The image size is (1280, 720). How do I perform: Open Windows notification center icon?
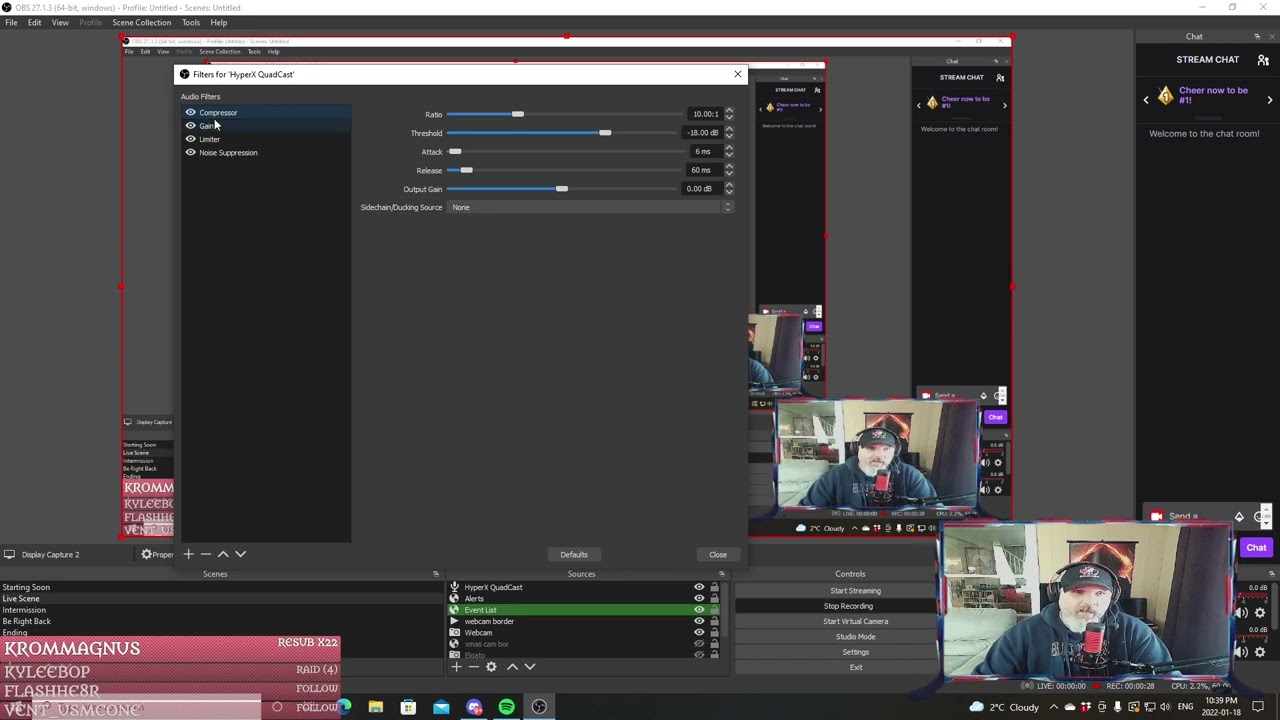tap(1258, 708)
